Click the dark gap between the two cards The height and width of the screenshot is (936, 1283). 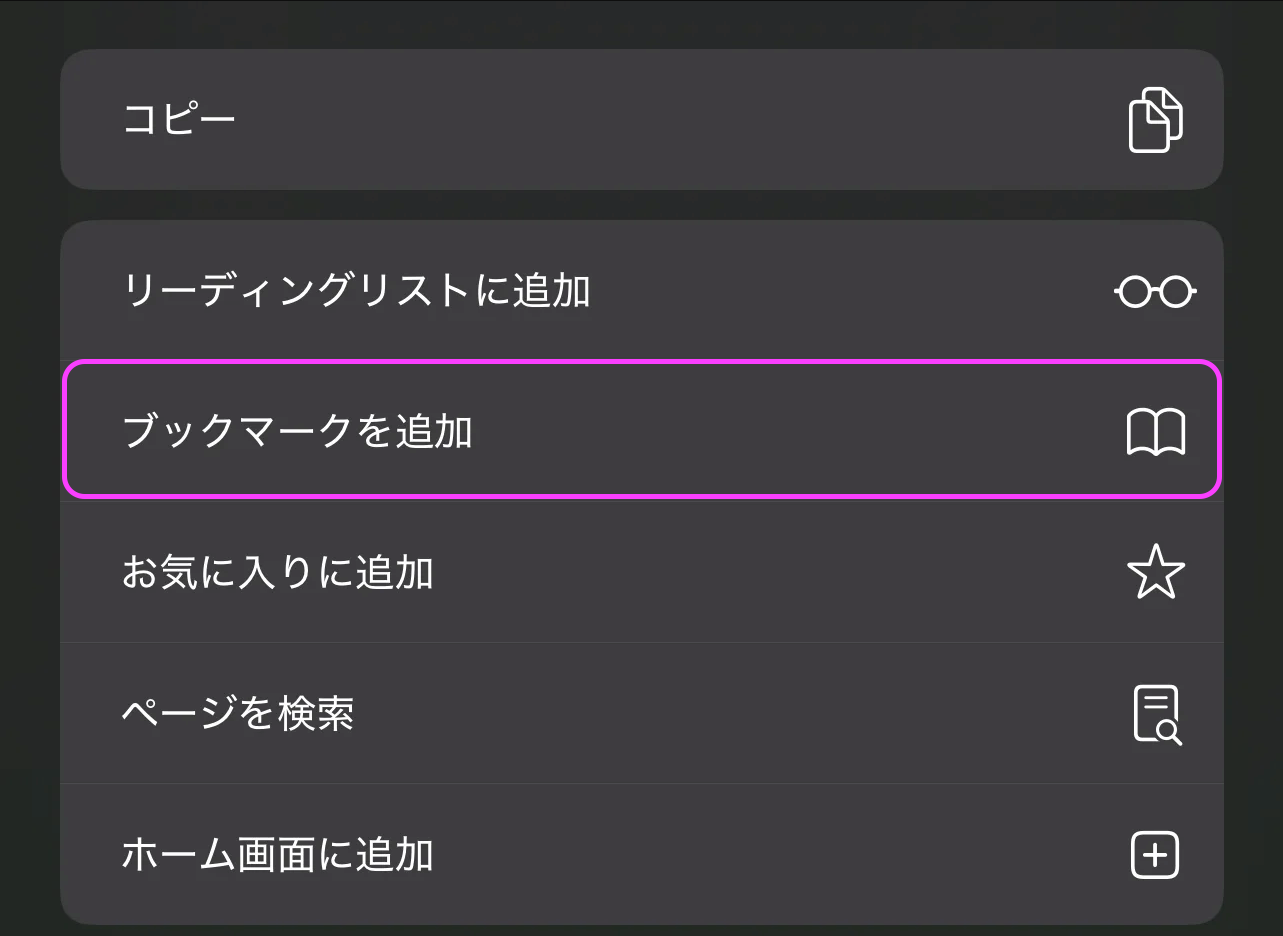coord(640,205)
